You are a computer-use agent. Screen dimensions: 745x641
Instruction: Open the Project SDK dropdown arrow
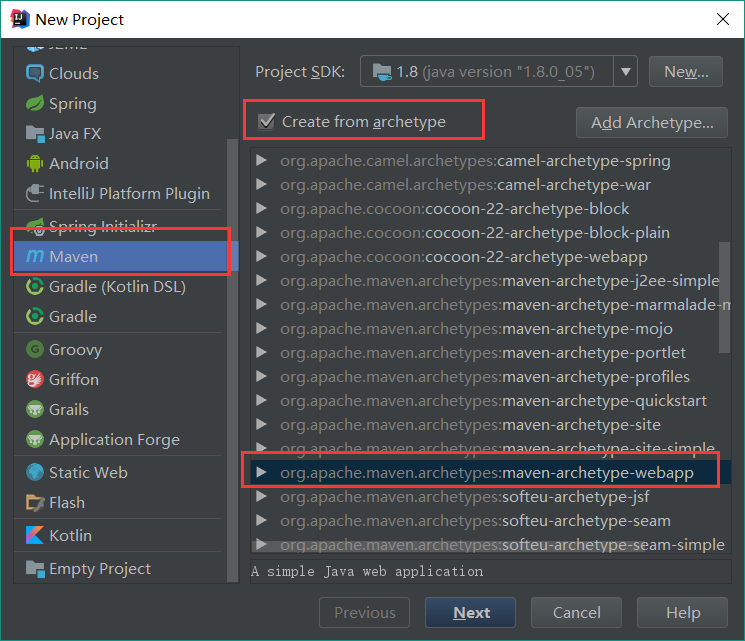pyautogui.click(x=625, y=72)
